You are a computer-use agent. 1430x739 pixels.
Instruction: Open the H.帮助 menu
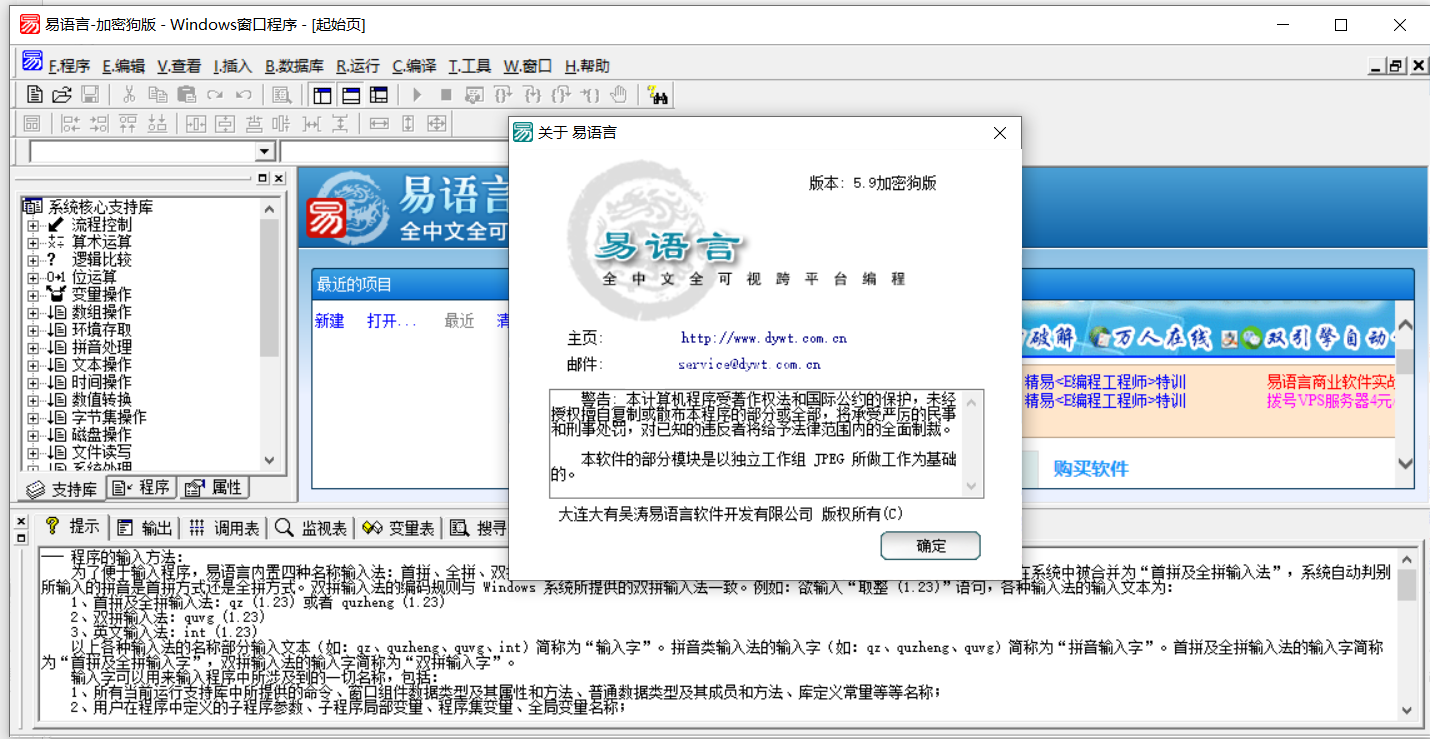(587, 66)
